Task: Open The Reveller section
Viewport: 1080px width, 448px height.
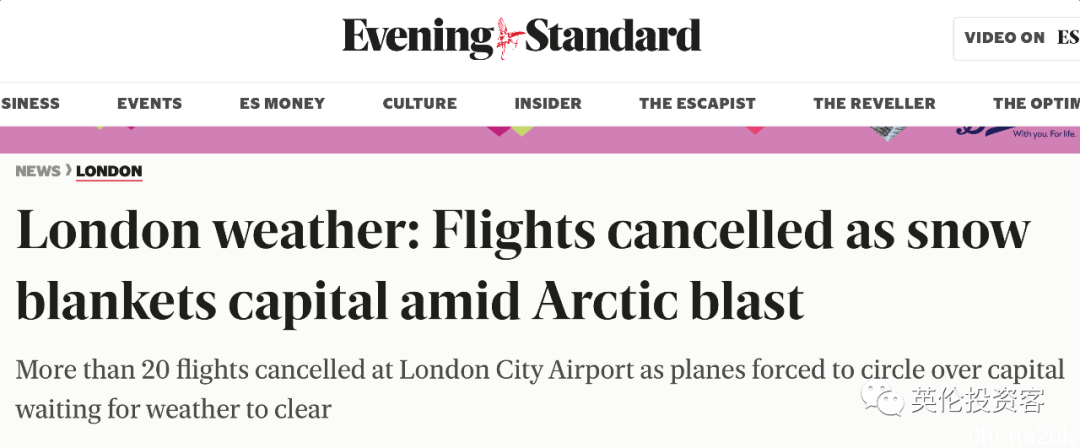Action: 874,103
